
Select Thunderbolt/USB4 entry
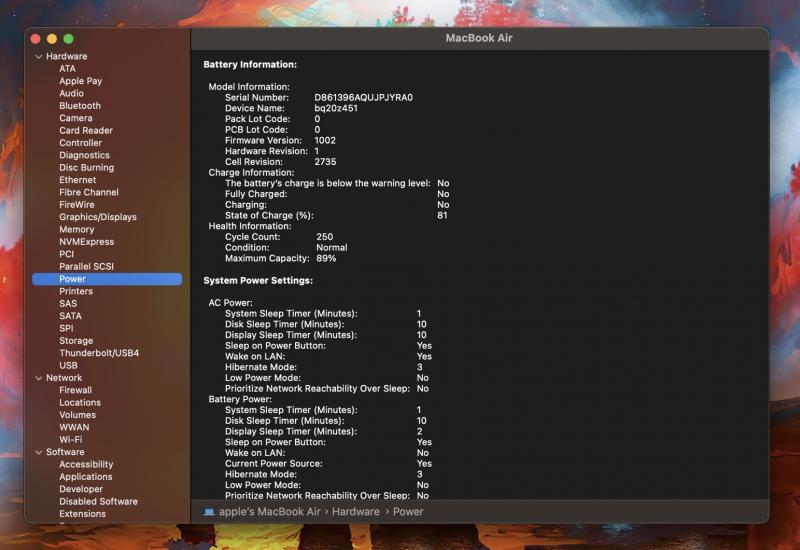[x=99, y=353]
